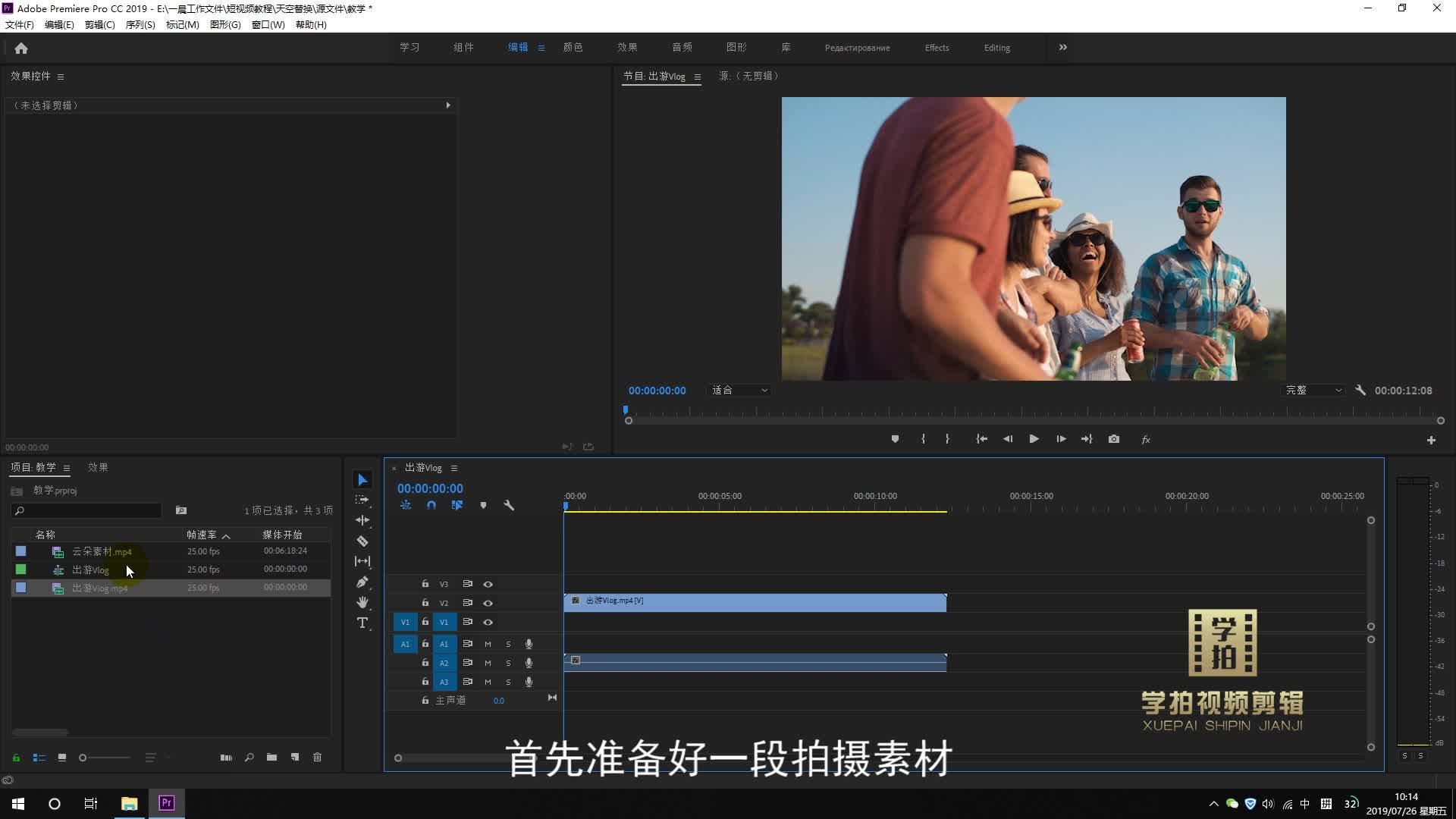Select the Track Select Forward tool

pyautogui.click(x=362, y=500)
